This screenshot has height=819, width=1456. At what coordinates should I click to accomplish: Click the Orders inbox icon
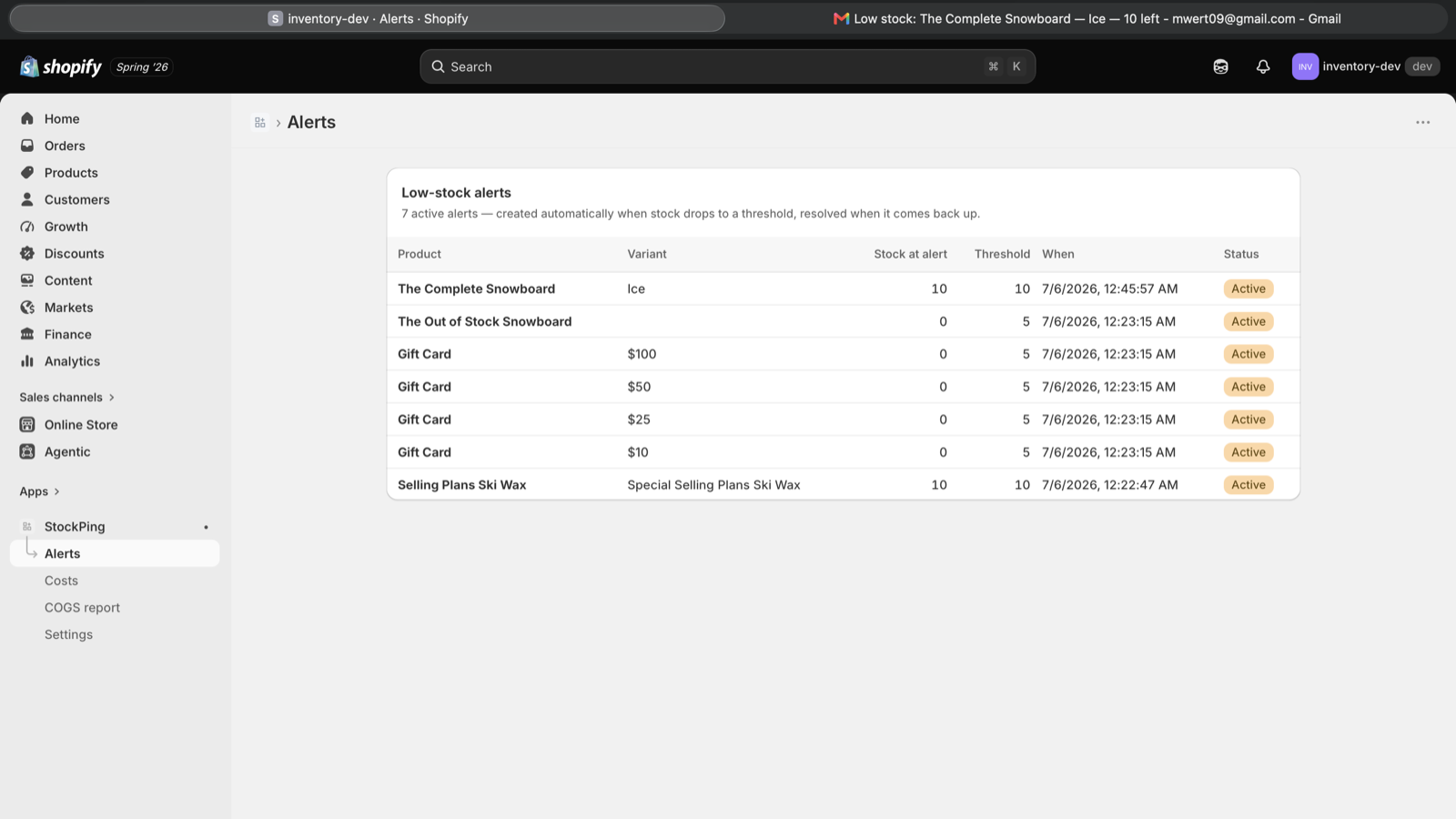coord(27,146)
